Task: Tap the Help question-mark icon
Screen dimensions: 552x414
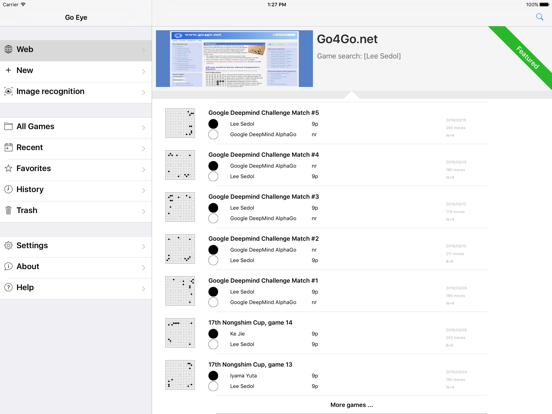Action: click(8, 288)
